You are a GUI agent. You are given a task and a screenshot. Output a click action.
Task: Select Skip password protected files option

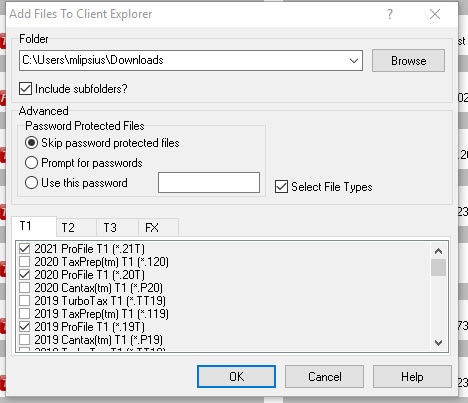(31, 143)
